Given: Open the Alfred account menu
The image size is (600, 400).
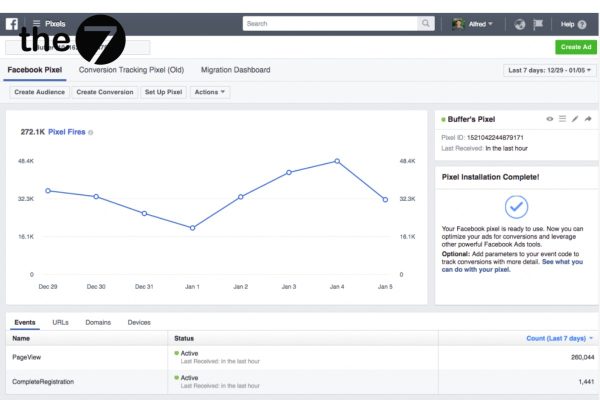Looking at the screenshot, I should (478, 23).
